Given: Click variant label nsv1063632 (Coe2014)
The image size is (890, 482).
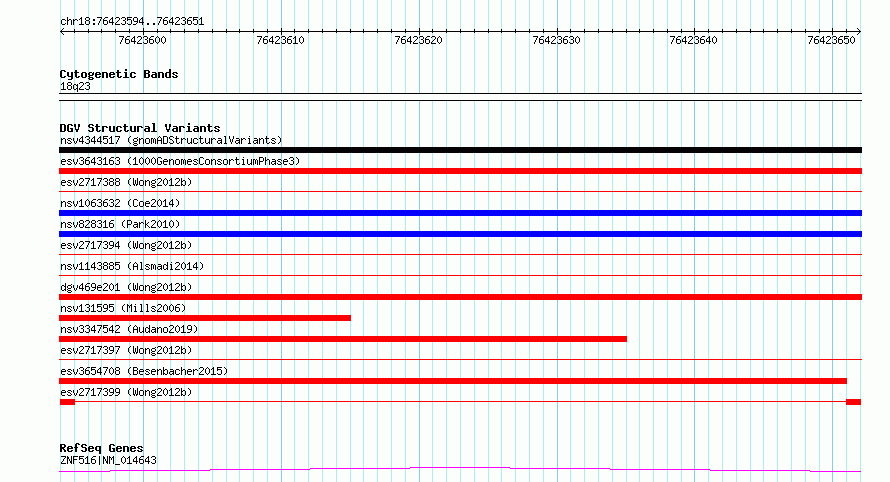Looking at the screenshot, I should [x=120, y=203].
